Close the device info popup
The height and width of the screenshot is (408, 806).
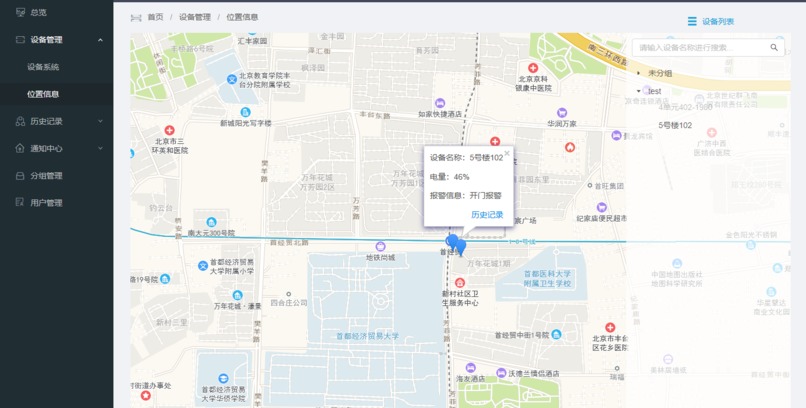coord(507,153)
